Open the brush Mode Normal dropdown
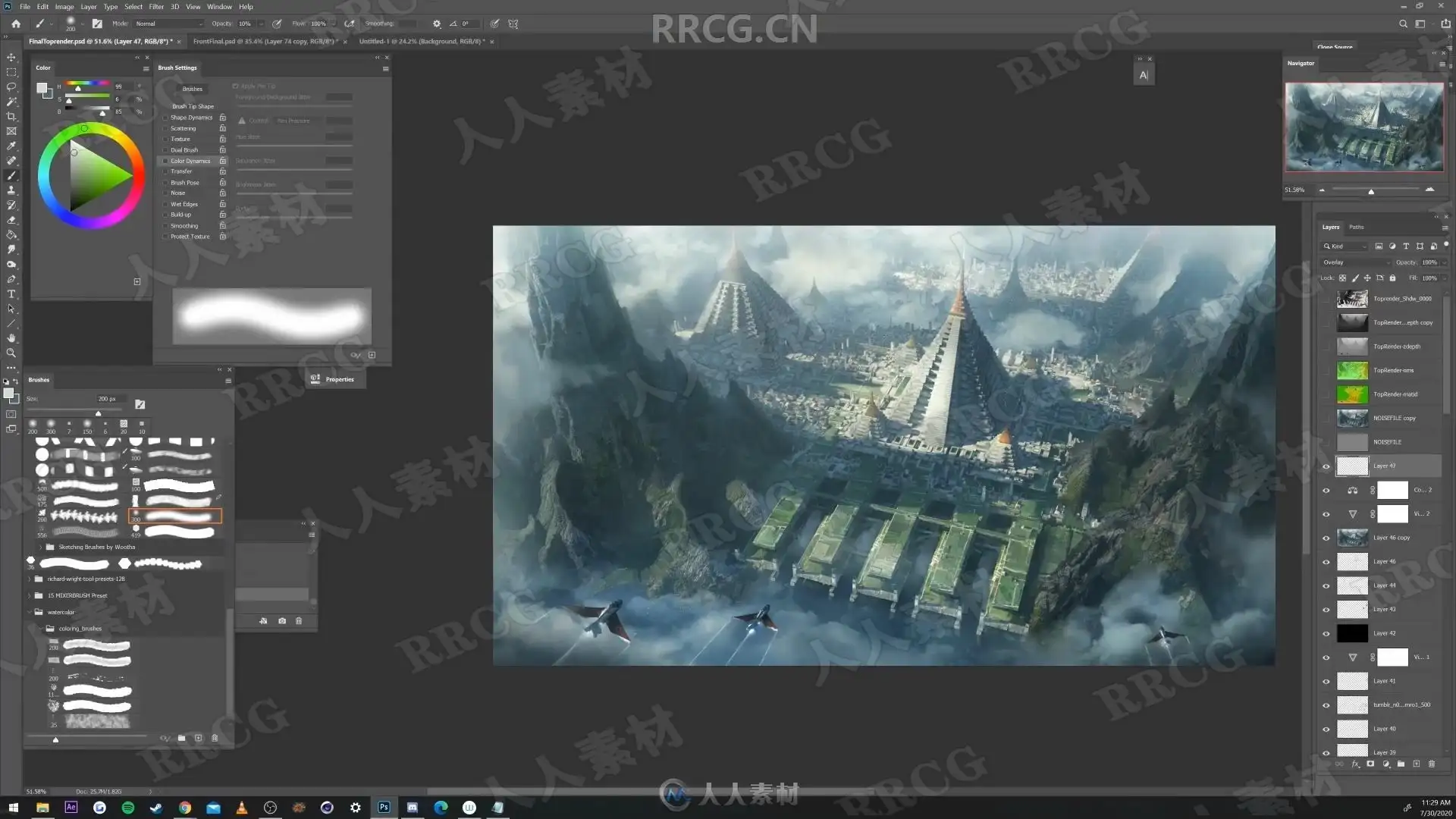Screen dimensions: 1456x819 pos(167,24)
